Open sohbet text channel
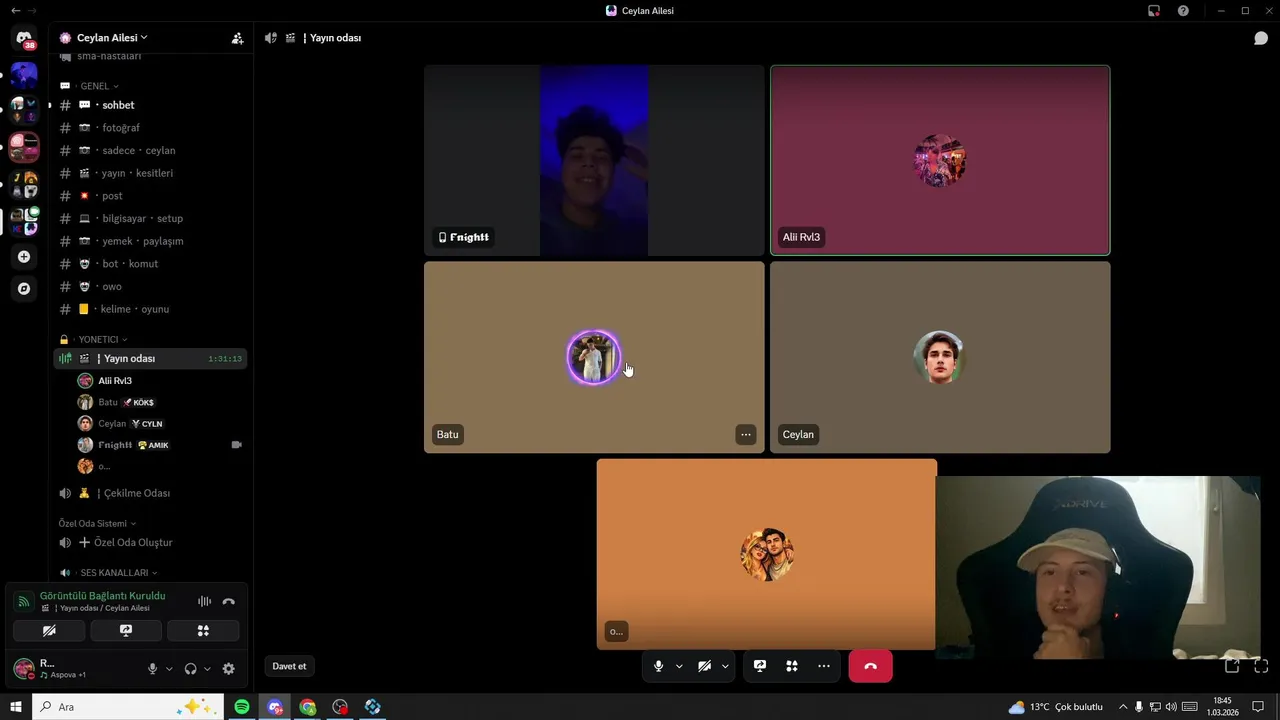This screenshot has width=1280, height=720. pyautogui.click(x=150, y=105)
